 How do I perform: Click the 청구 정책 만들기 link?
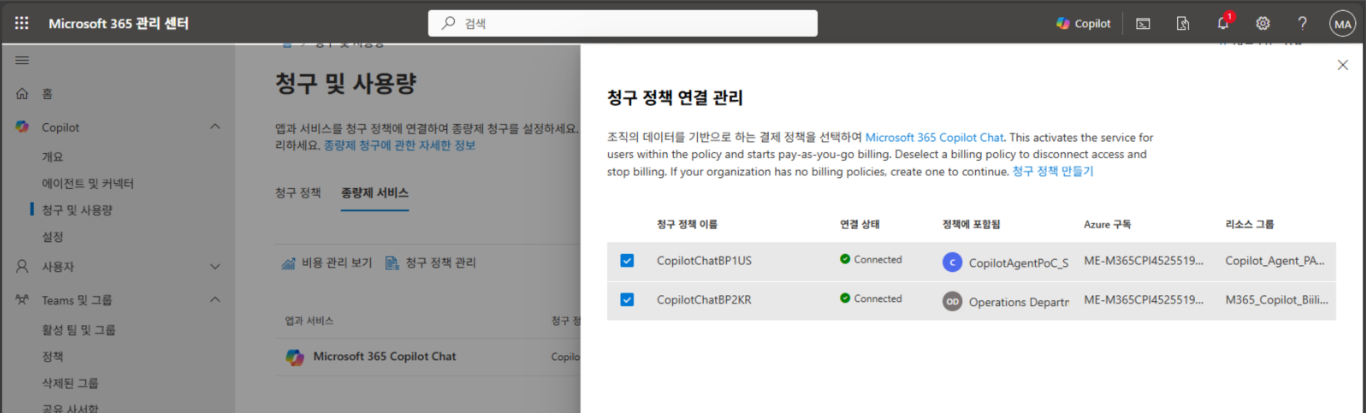[x=1053, y=171]
